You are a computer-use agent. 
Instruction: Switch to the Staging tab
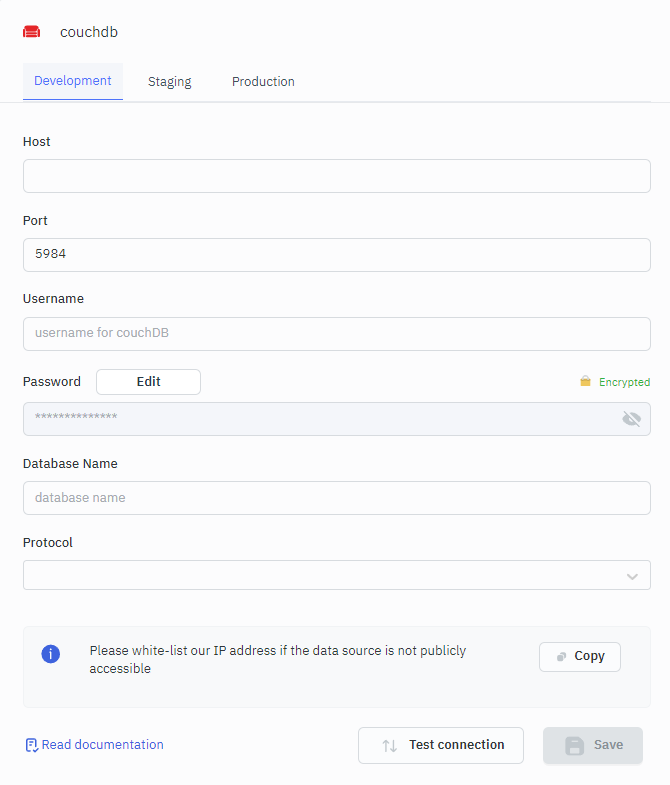pyautogui.click(x=169, y=82)
